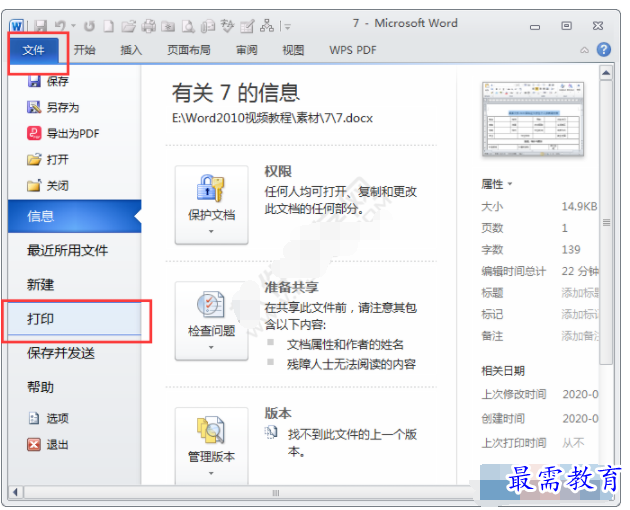
Task: Open the 检查问题 dropdown button
Action: tap(211, 321)
